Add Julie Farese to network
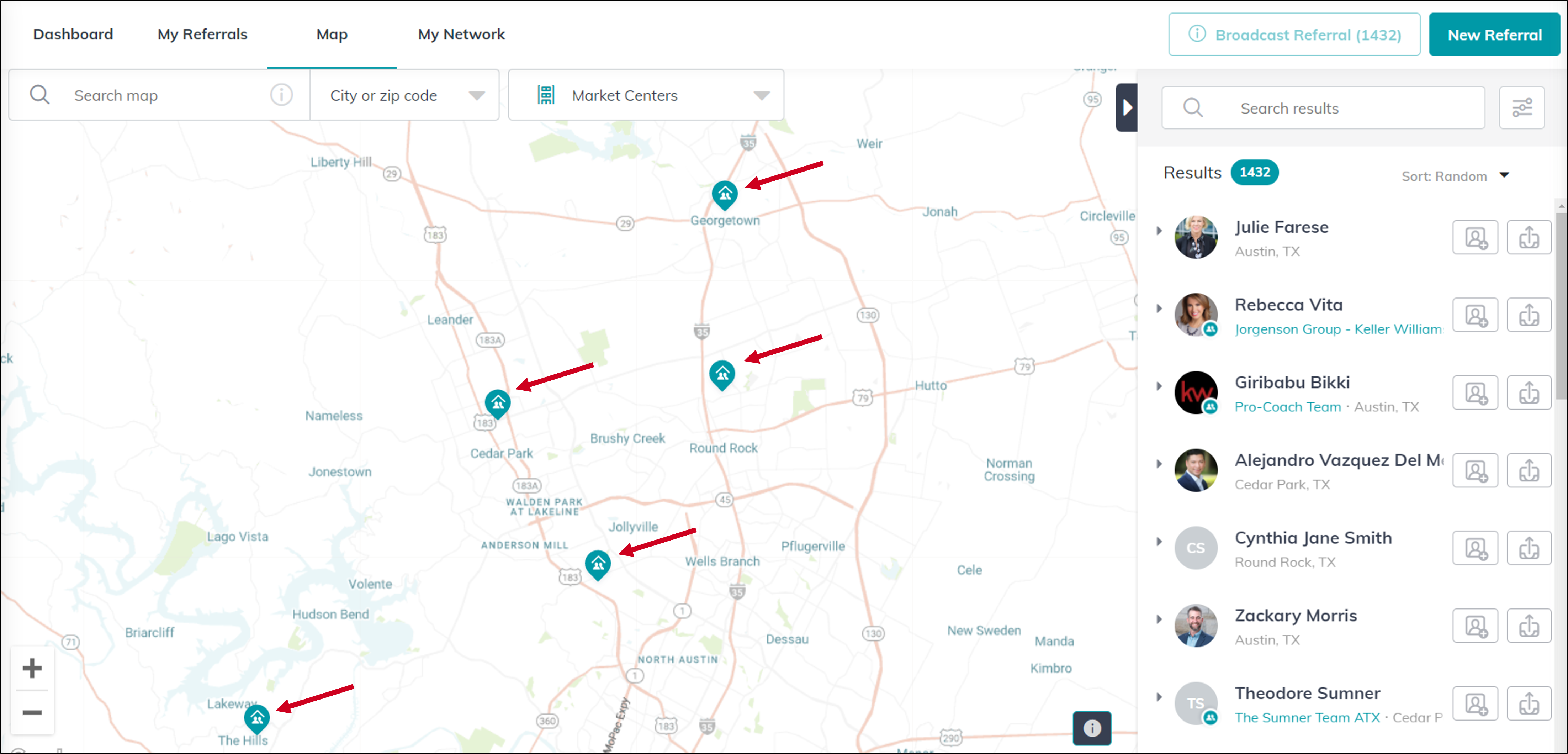This screenshot has height=754, width=1568. (x=1475, y=237)
